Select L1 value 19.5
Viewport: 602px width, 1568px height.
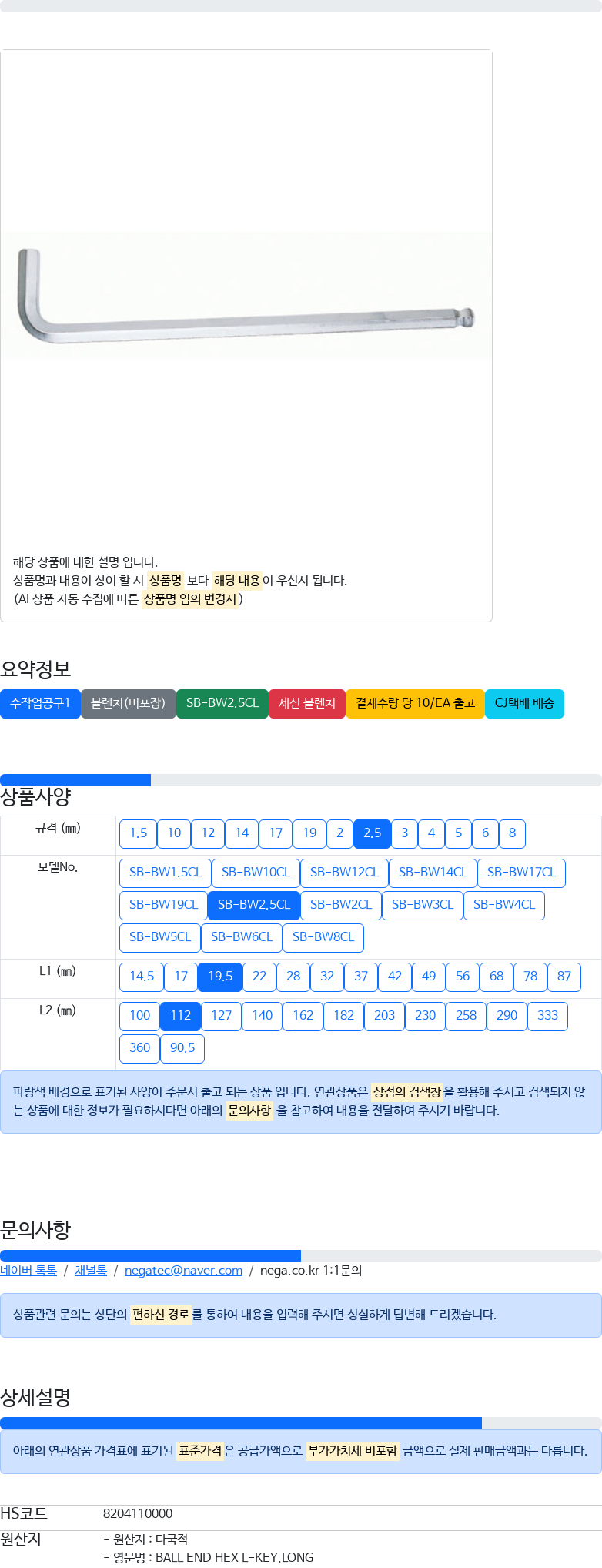coord(220,977)
